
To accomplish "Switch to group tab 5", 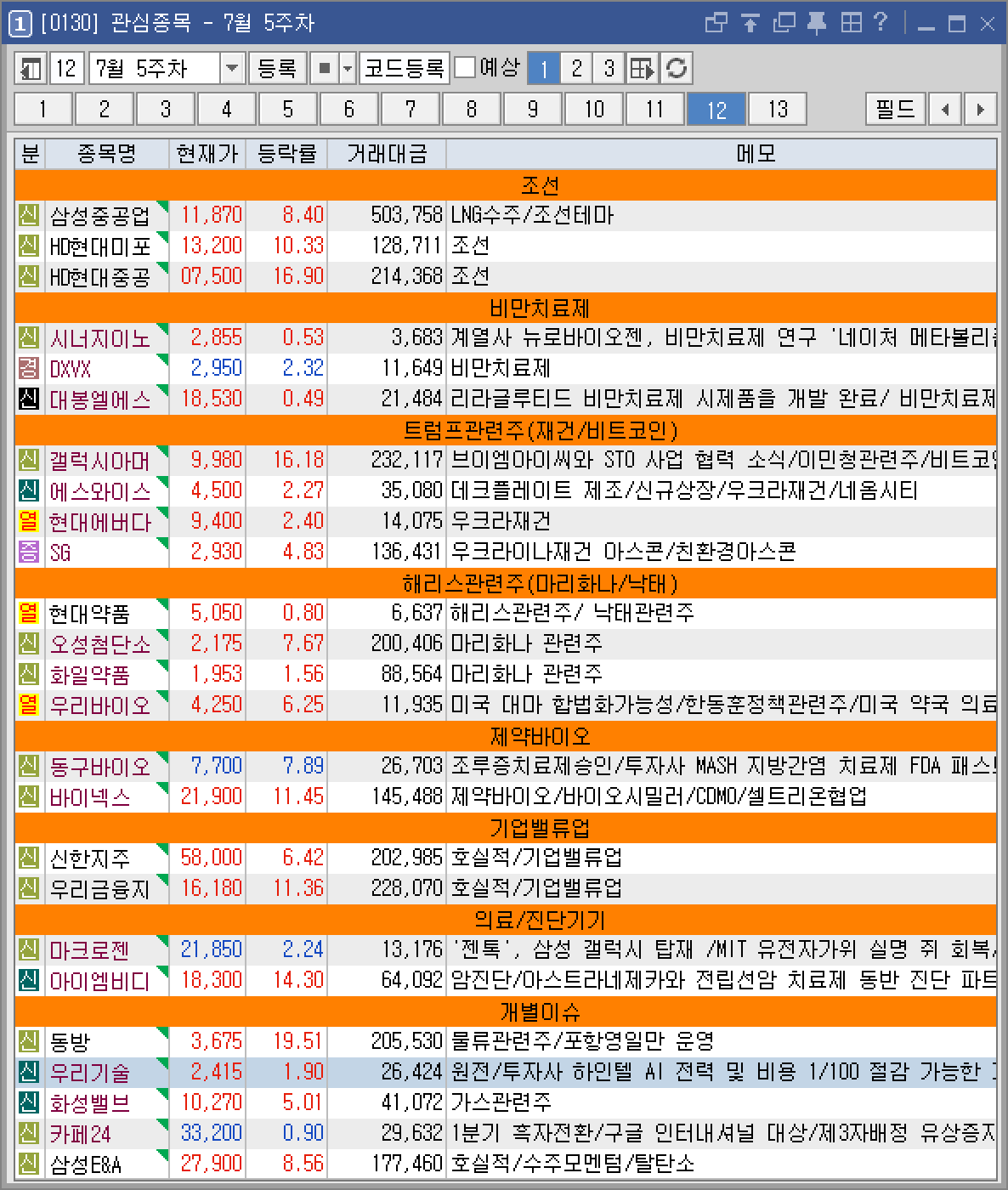I will [287, 110].
